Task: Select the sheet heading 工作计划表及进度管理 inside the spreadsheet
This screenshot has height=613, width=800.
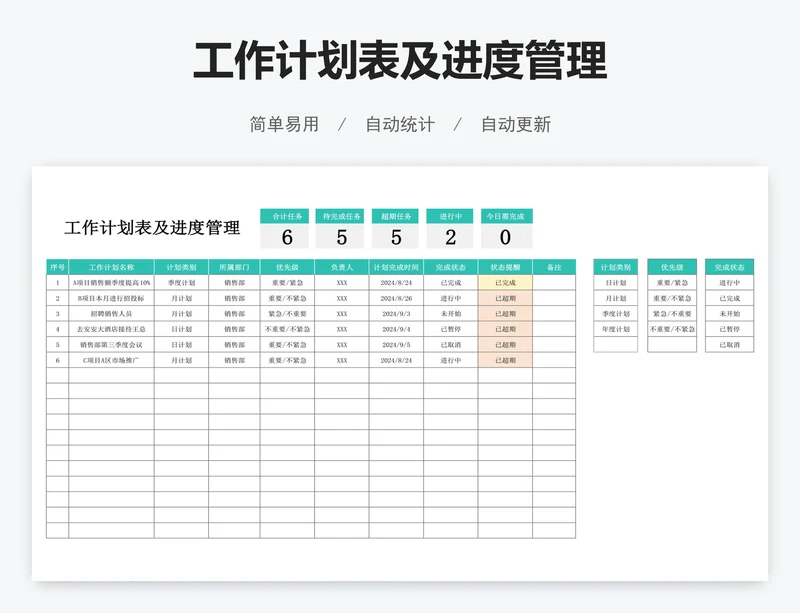Action: 152,228
